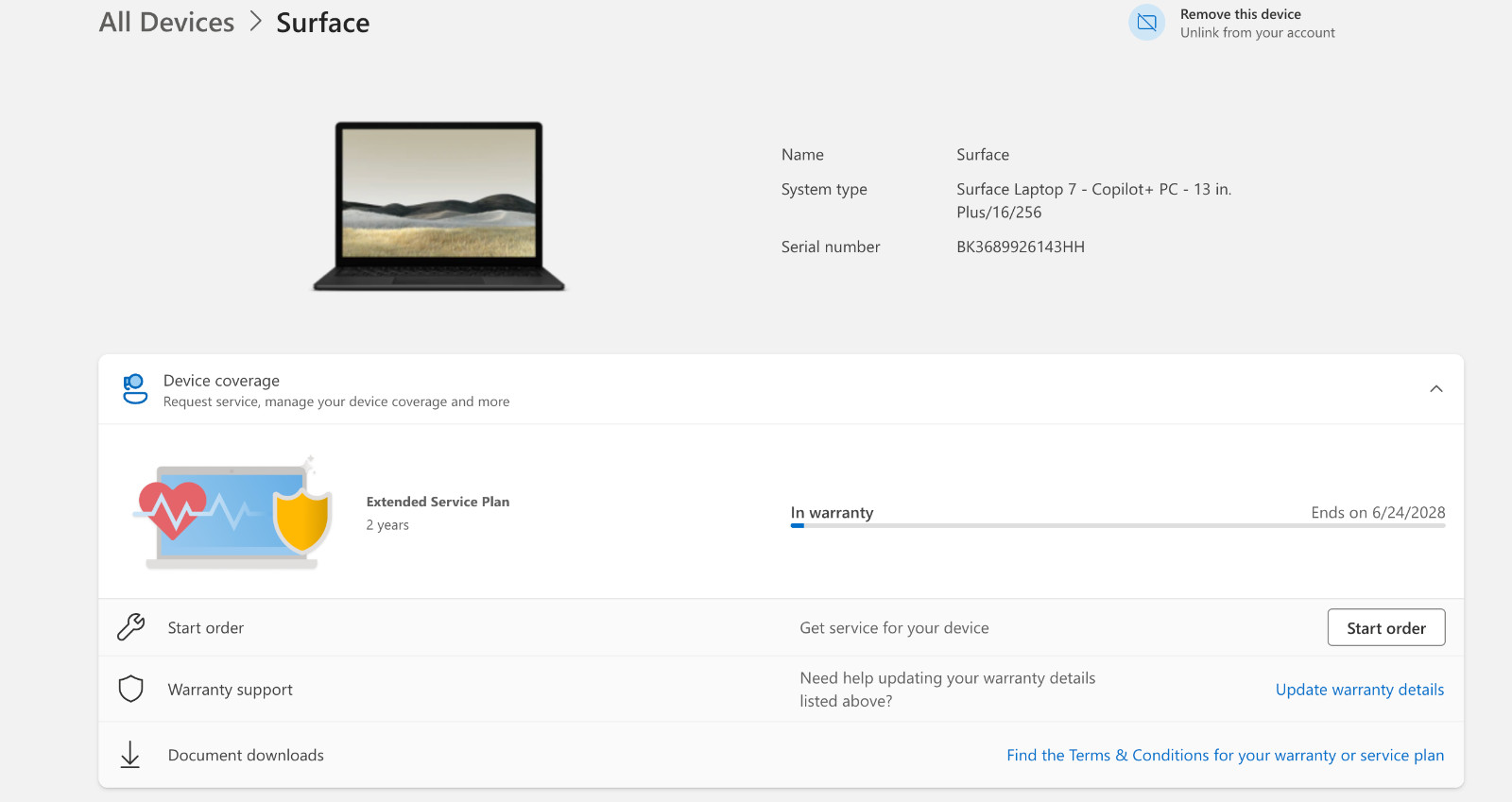Go back to All Devices breadcrumb
The image size is (1512, 802).
166,23
